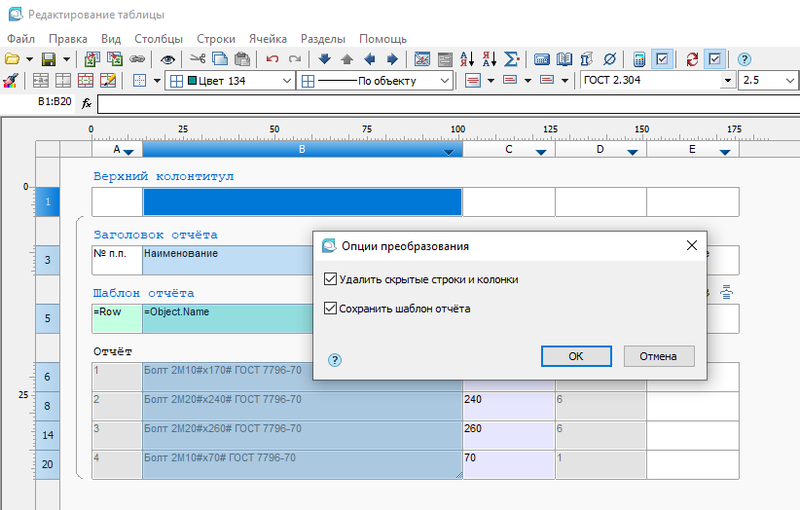Open the Файл menu

(x=21, y=39)
